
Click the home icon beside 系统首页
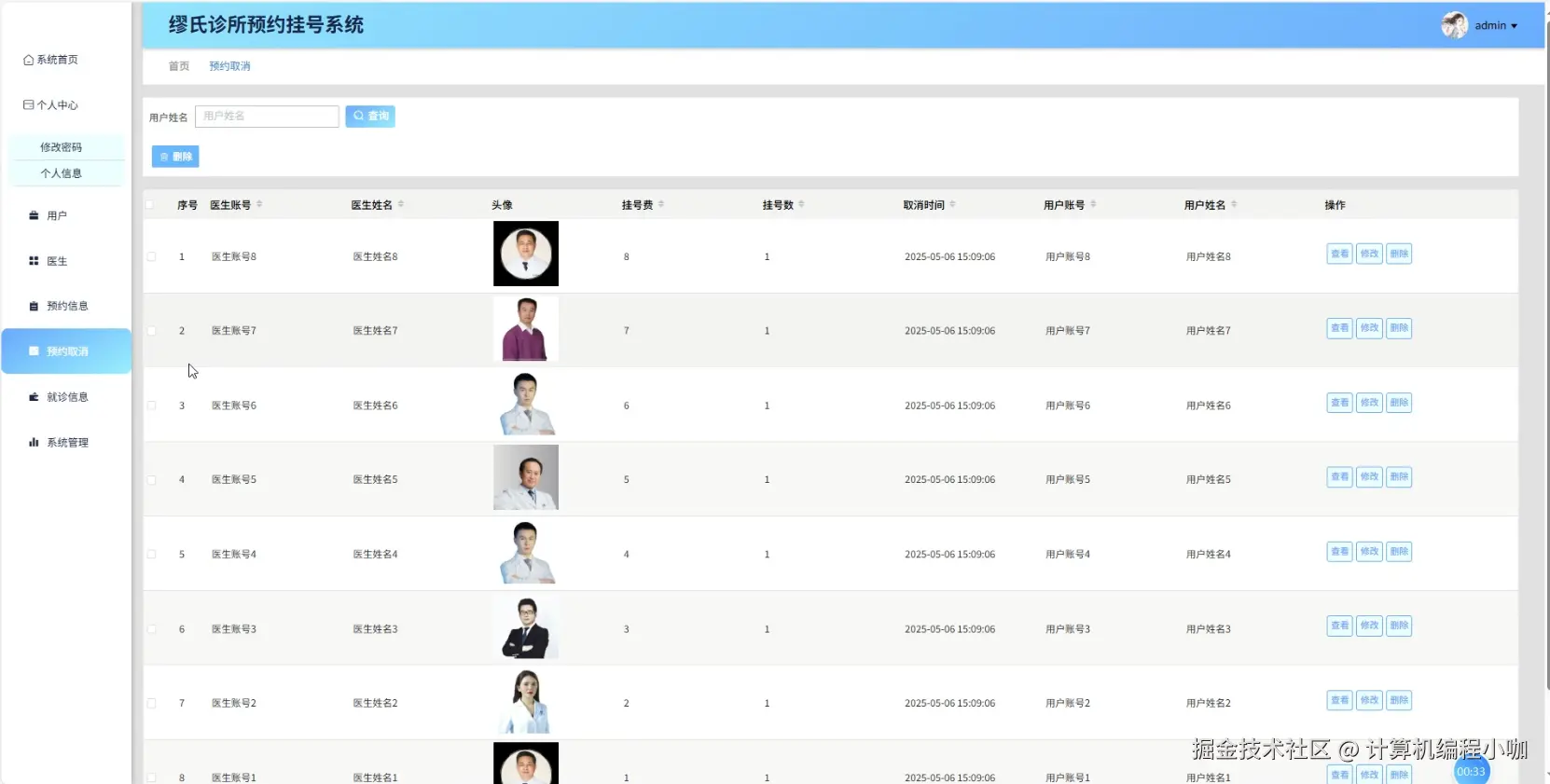pyautogui.click(x=28, y=60)
